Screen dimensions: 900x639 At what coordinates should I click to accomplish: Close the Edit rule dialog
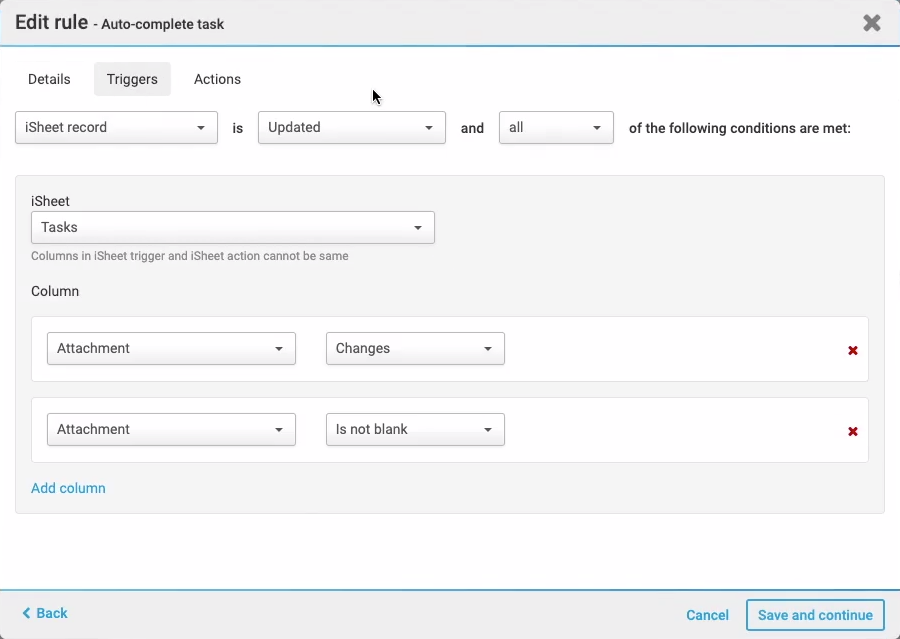[871, 23]
